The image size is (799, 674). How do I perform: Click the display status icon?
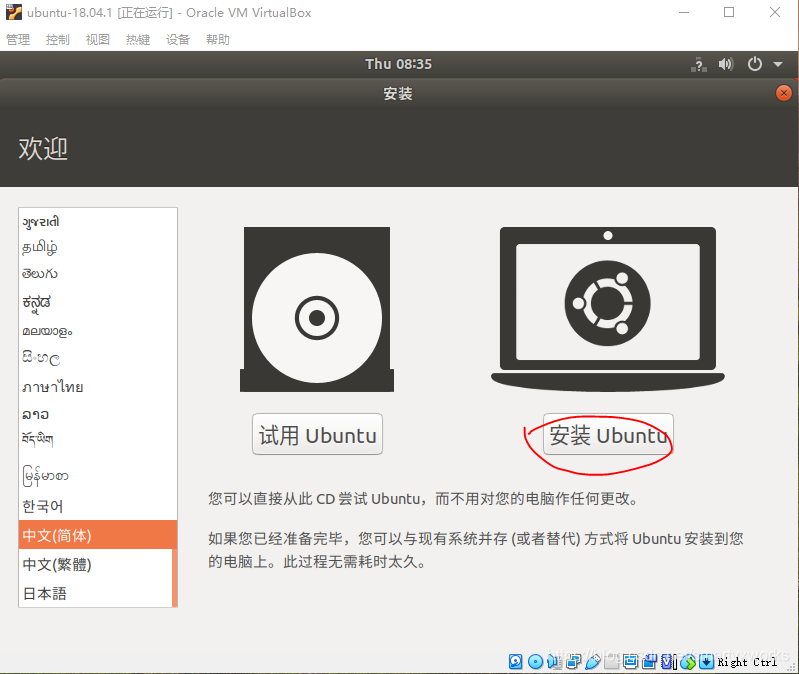click(x=630, y=661)
